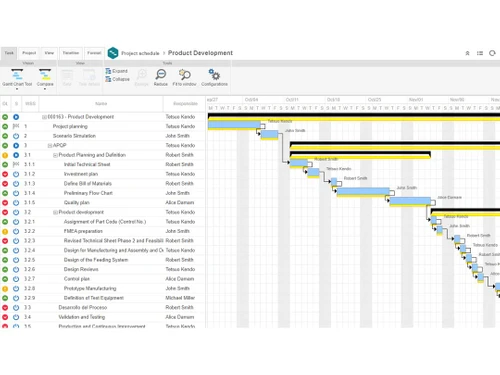Select the Investment plan task name
Image resolution: width=500 pixels, height=375 pixels.
click(81, 174)
